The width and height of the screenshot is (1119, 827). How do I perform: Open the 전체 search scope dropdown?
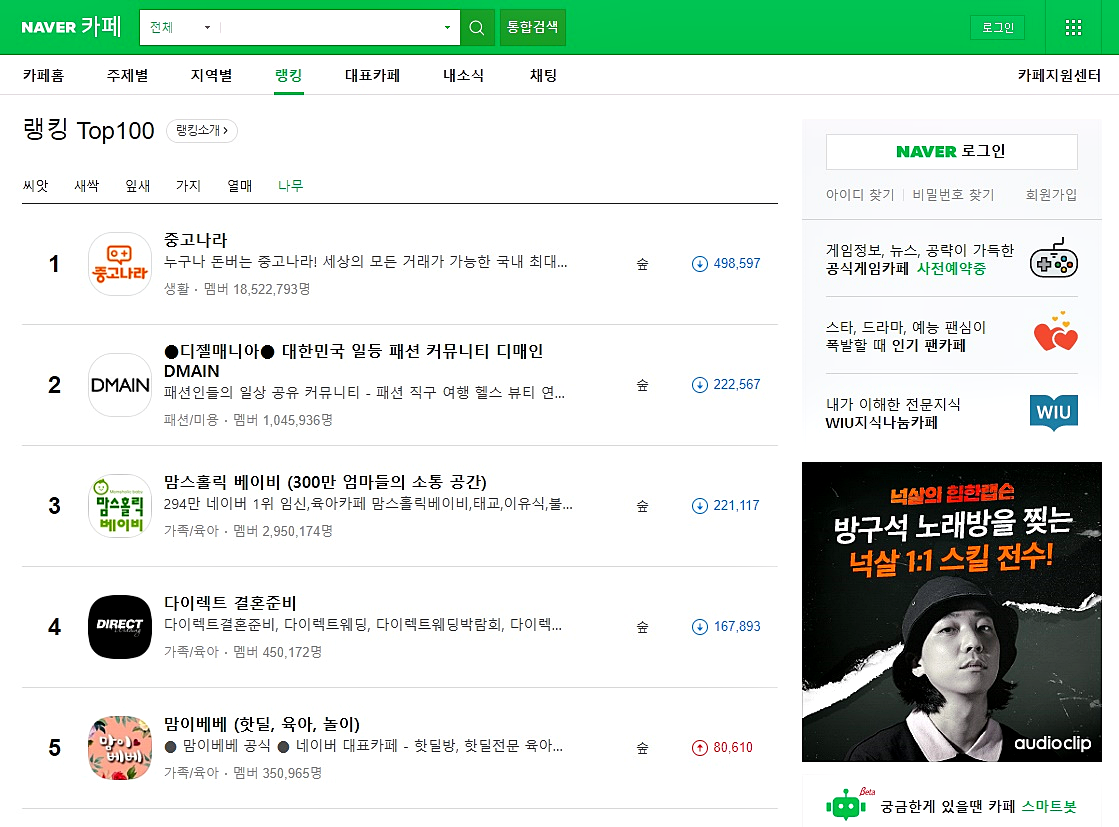pos(180,28)
